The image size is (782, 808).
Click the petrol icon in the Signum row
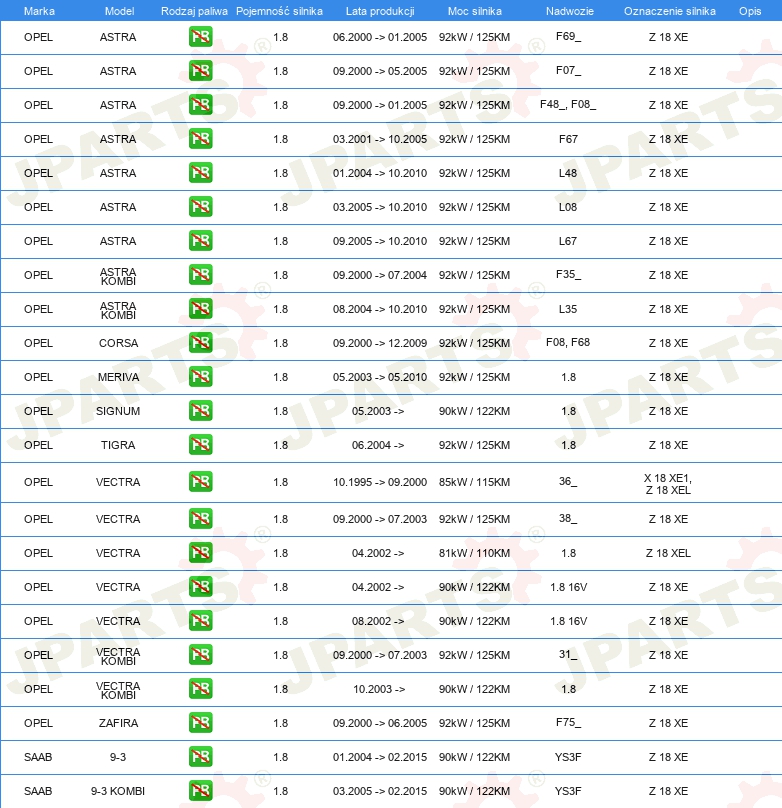pyautogui.click(x=200, y=411)
